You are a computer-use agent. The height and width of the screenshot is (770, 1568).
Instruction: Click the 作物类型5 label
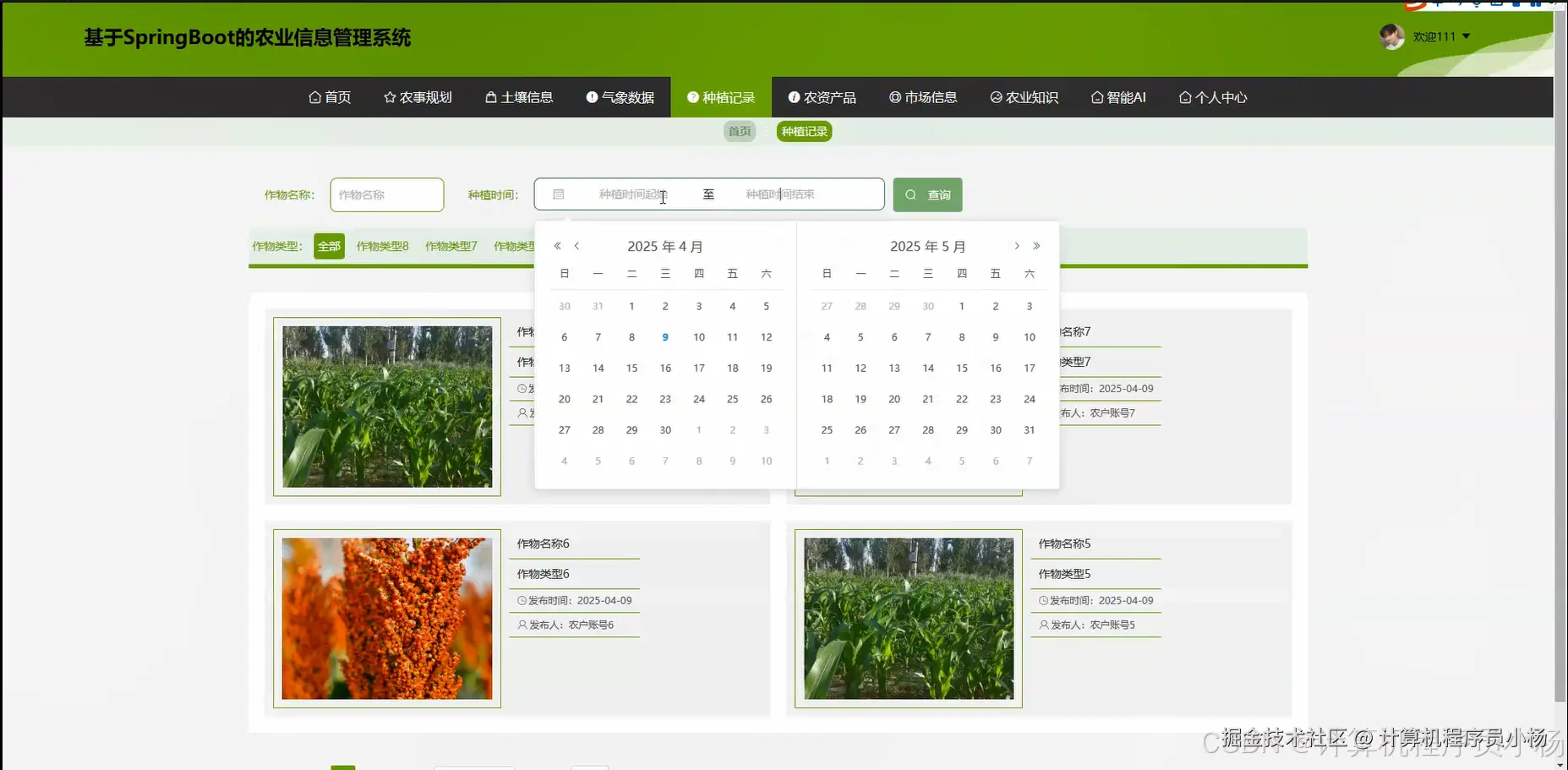click(x=1065, y=574)
